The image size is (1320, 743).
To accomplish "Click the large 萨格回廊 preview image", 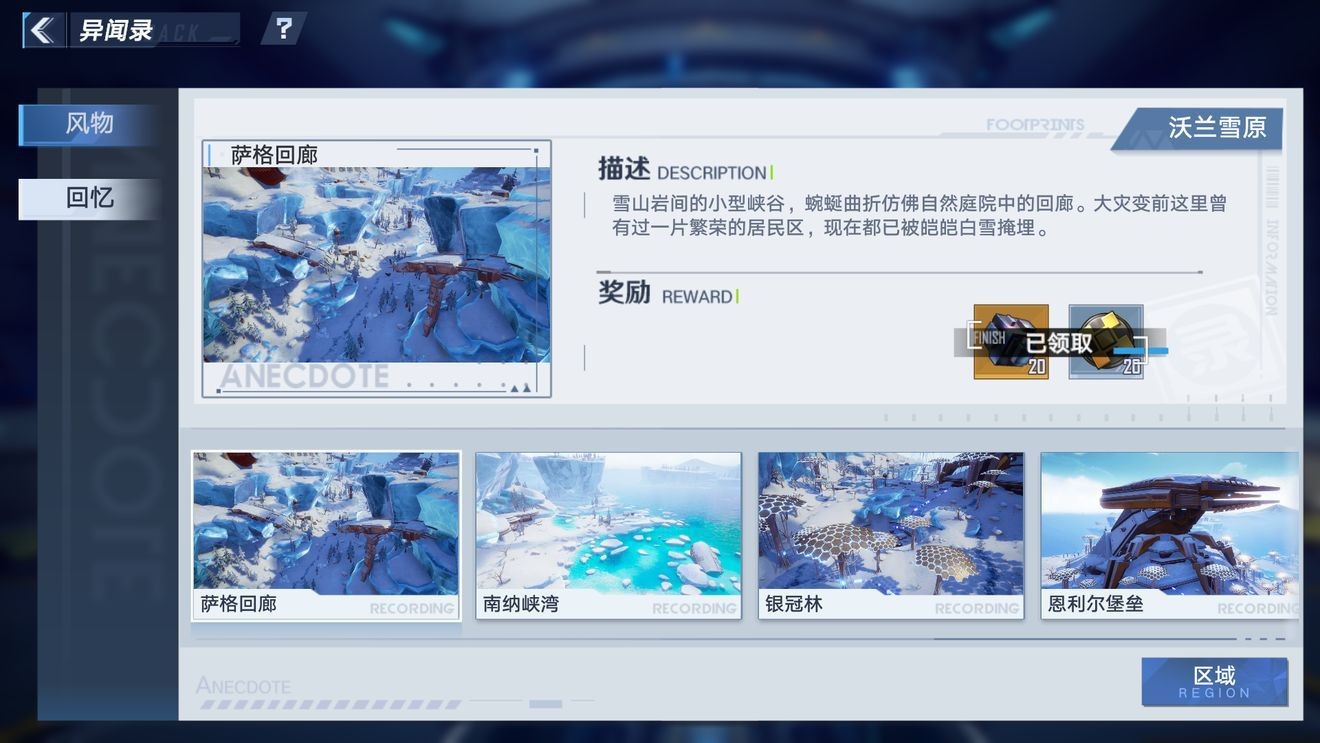I will 376,265.
